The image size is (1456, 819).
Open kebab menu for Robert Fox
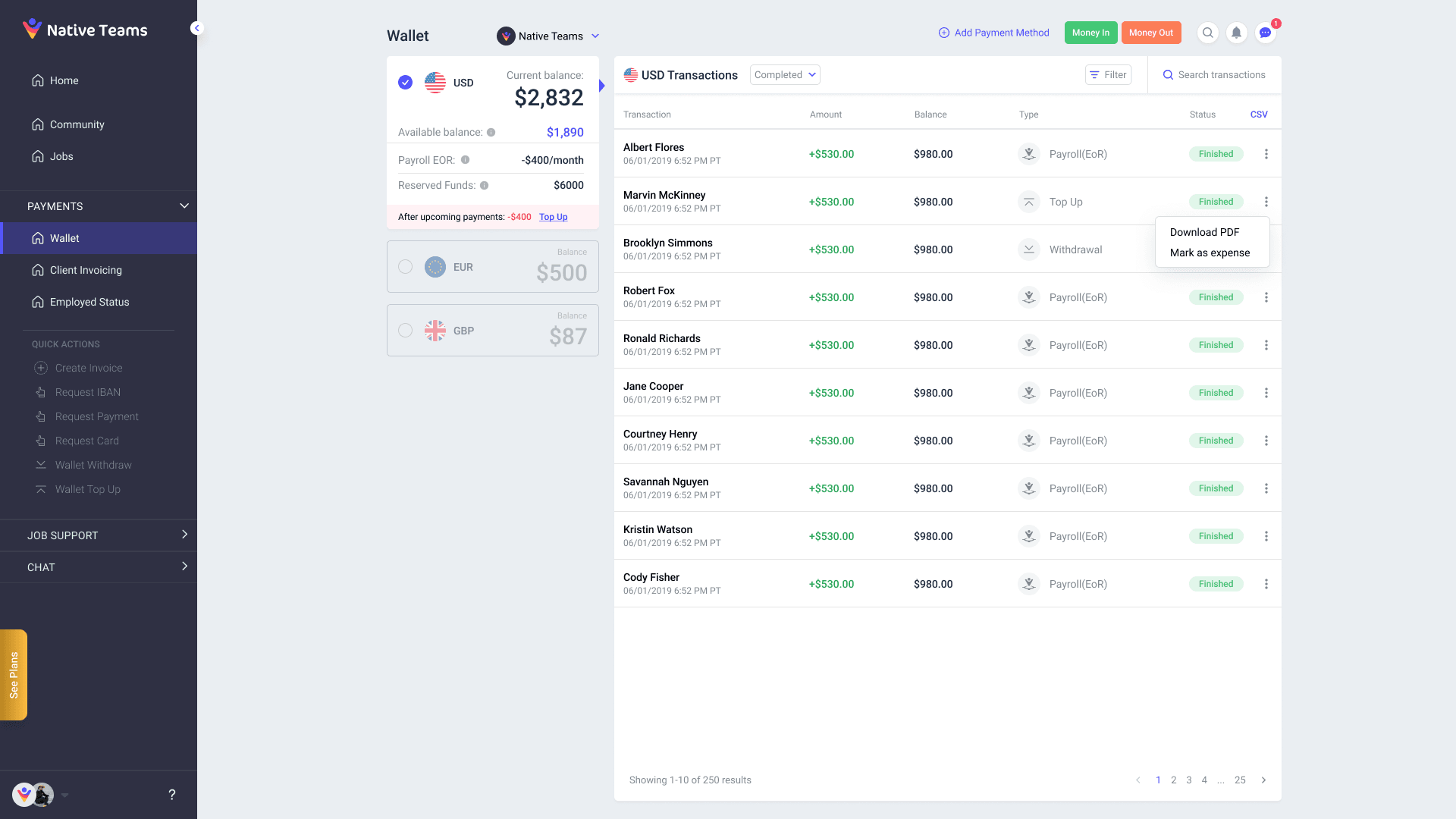coord(1266,297)
